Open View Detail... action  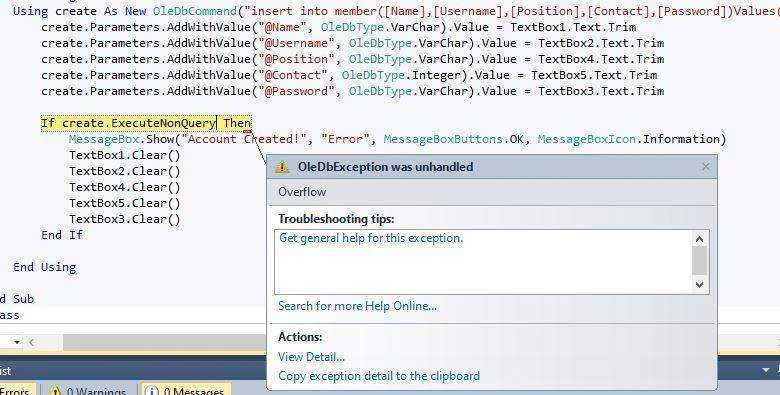coord(311,357)
